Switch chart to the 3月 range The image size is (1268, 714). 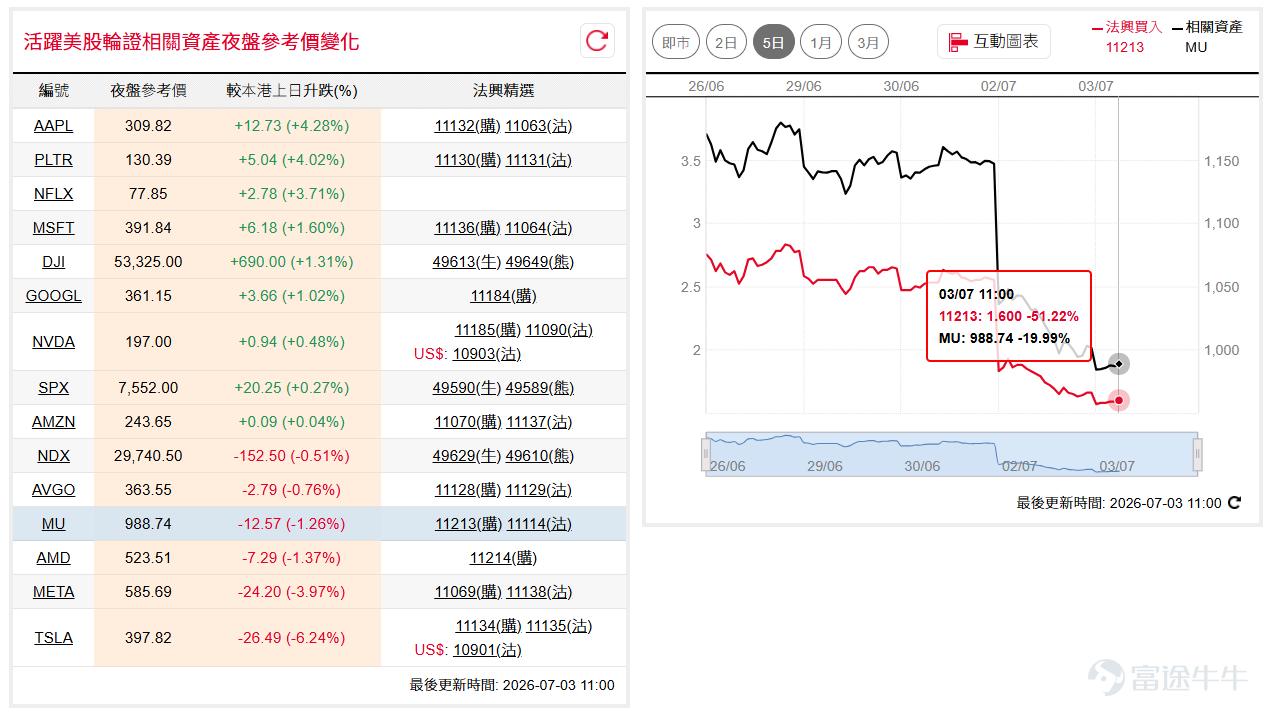pyautogui.click(x=869, y=42)
